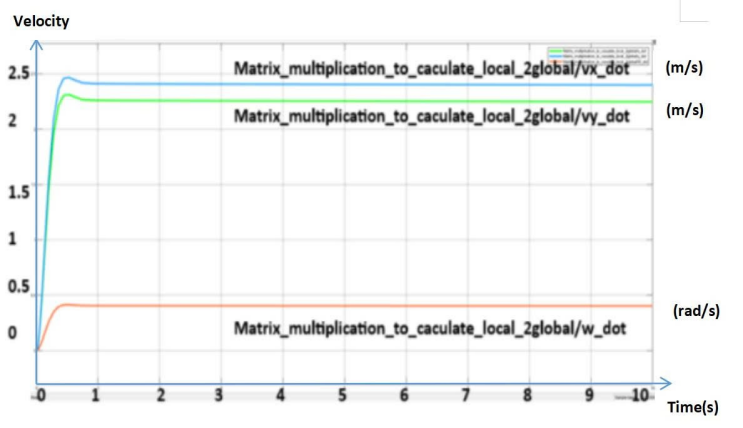Click the 1.5 tick on velocity axis
The height and width of the screenshot is (428, 743).
(x=19, y=193)
